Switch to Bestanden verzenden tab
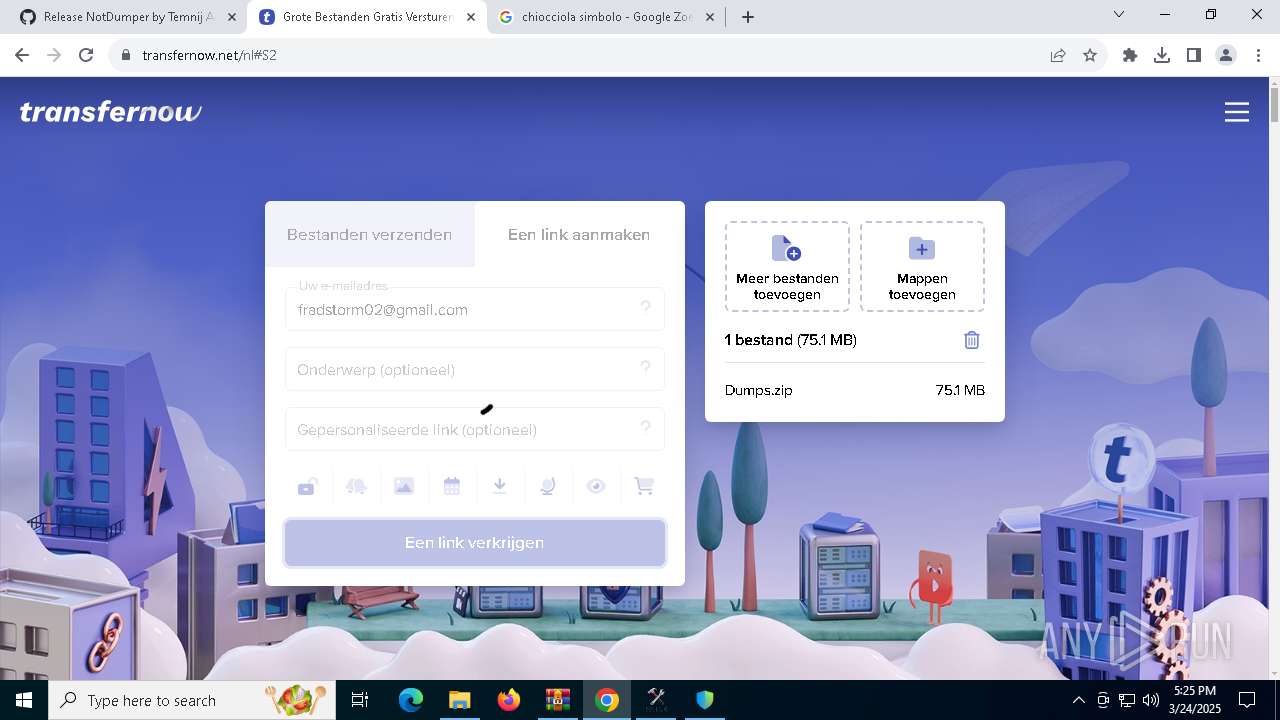 [370, 235]
